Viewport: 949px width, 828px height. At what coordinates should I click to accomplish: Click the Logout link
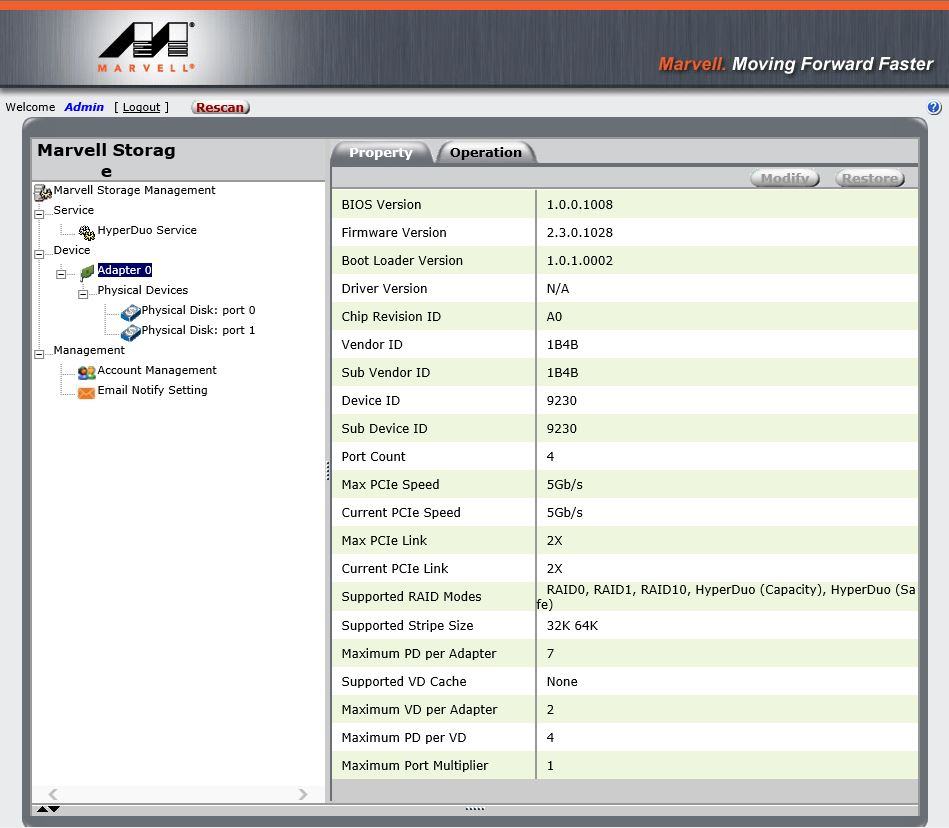point(142,107)
